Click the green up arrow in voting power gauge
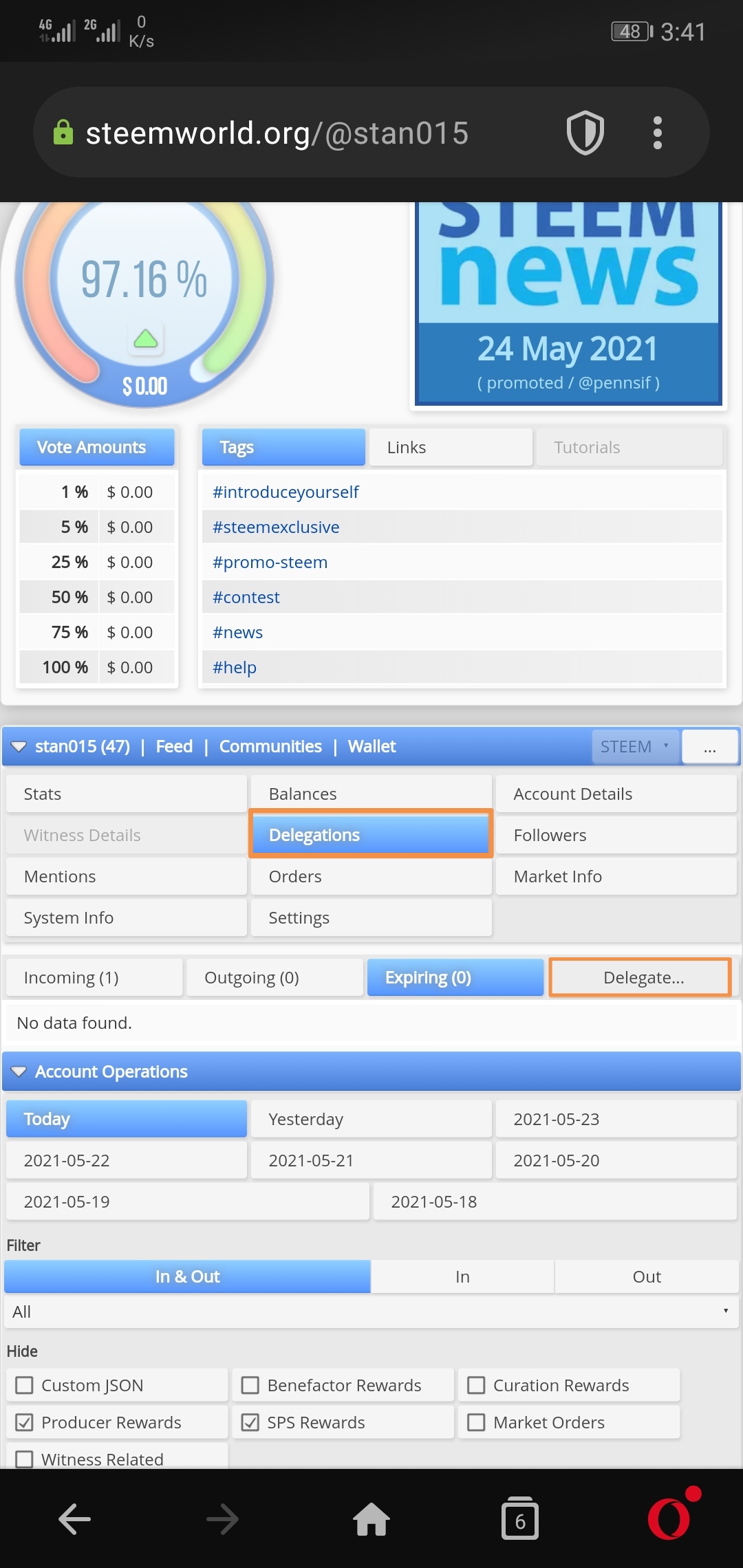Image resolution: width=743 pixels, height=1568 pixels. 145,338
